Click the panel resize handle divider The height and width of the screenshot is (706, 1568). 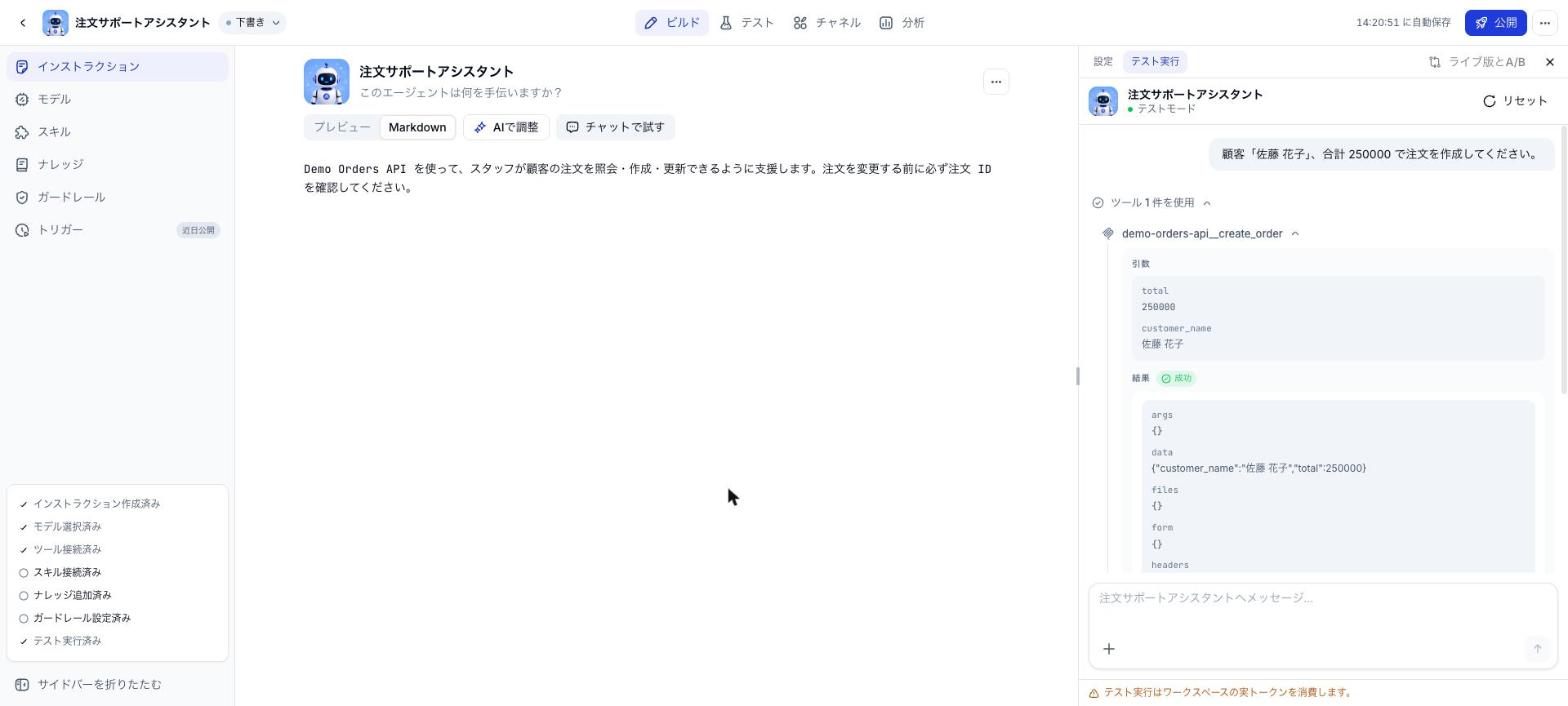1078,376
